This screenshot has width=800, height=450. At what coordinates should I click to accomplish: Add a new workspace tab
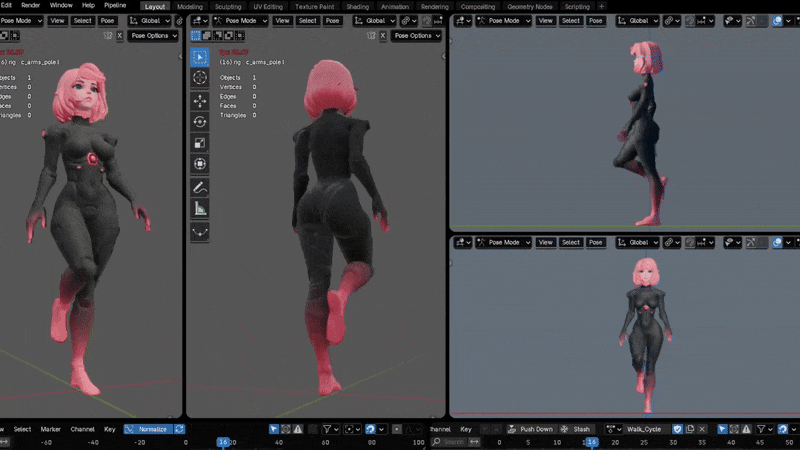click(602, 7)
